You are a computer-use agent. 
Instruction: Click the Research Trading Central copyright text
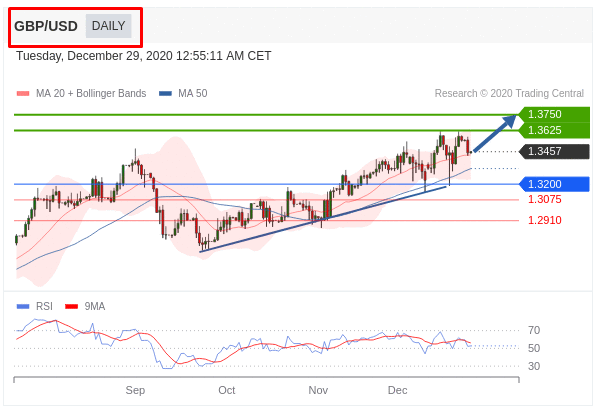(509, 93)
